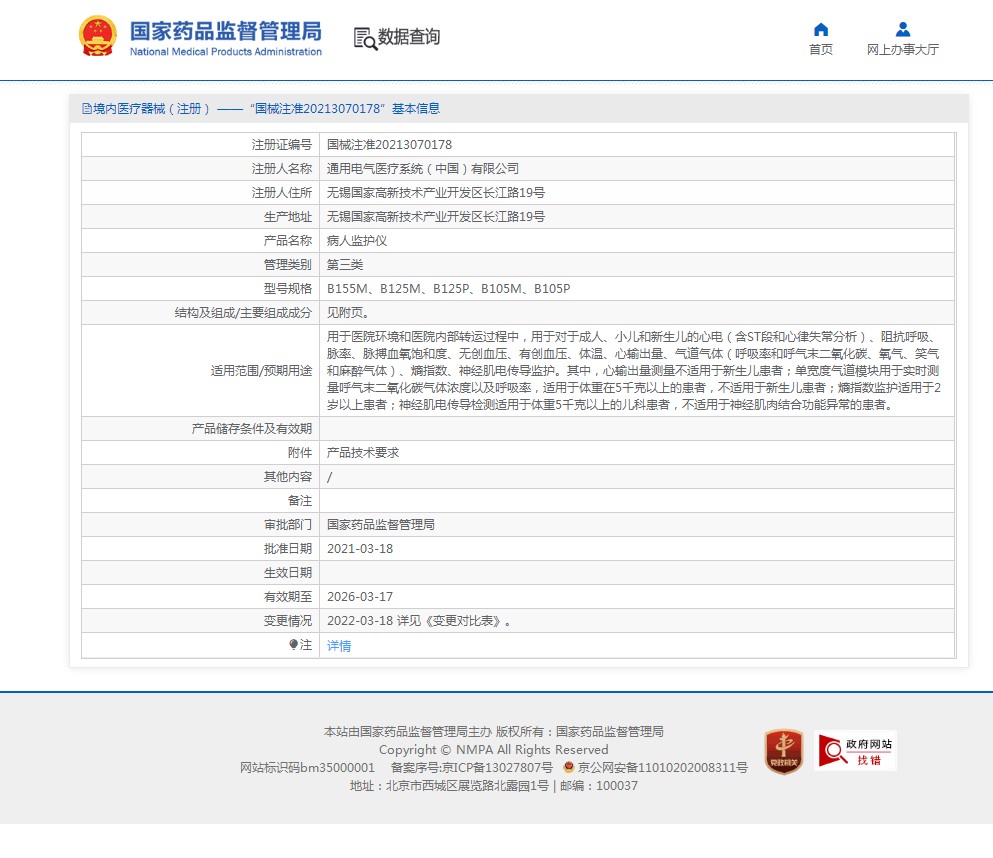Click 国家药品监督管理局 header title
Image resolution: width=993 pixels, height=858 pixels.
(225, 31)
